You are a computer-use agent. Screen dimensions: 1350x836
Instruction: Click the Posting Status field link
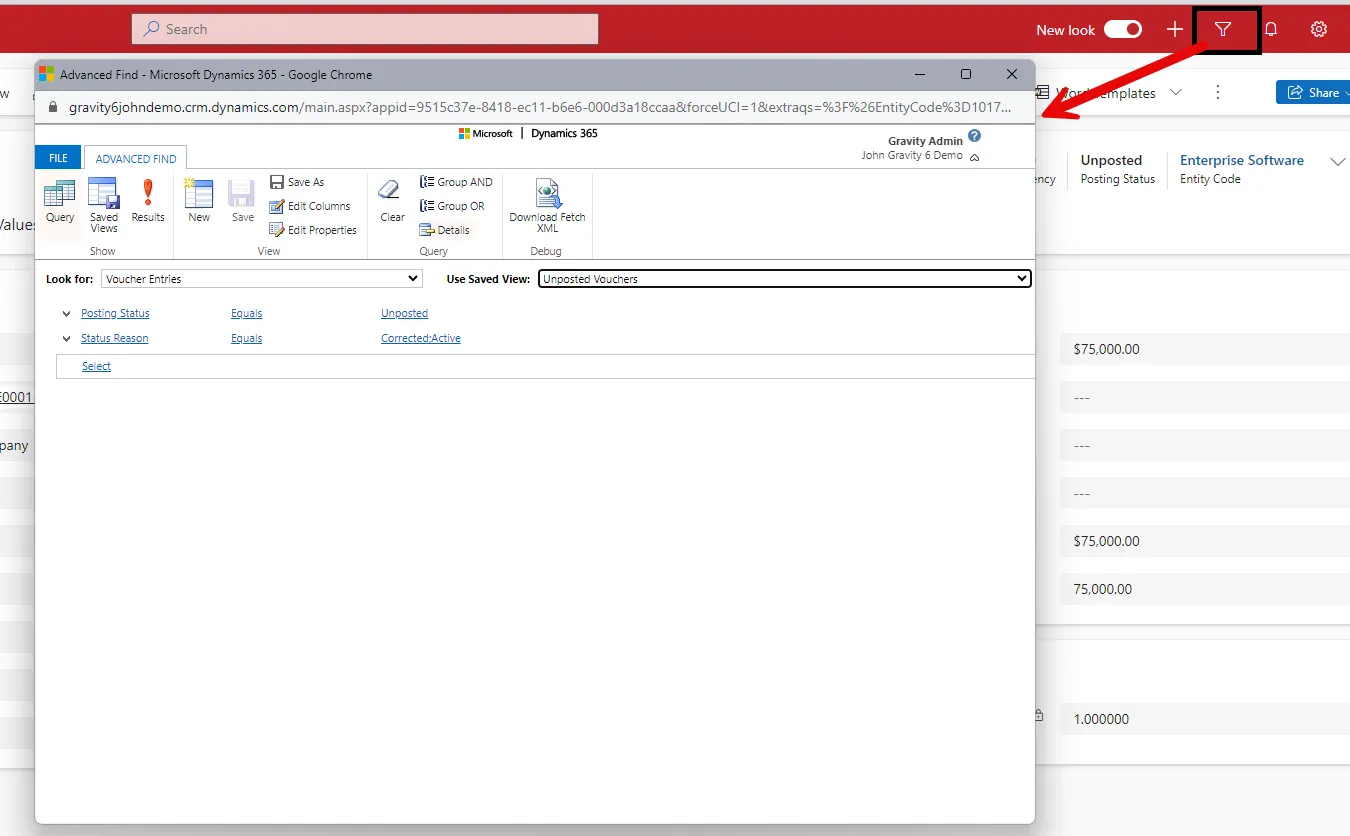click(115, 313)
